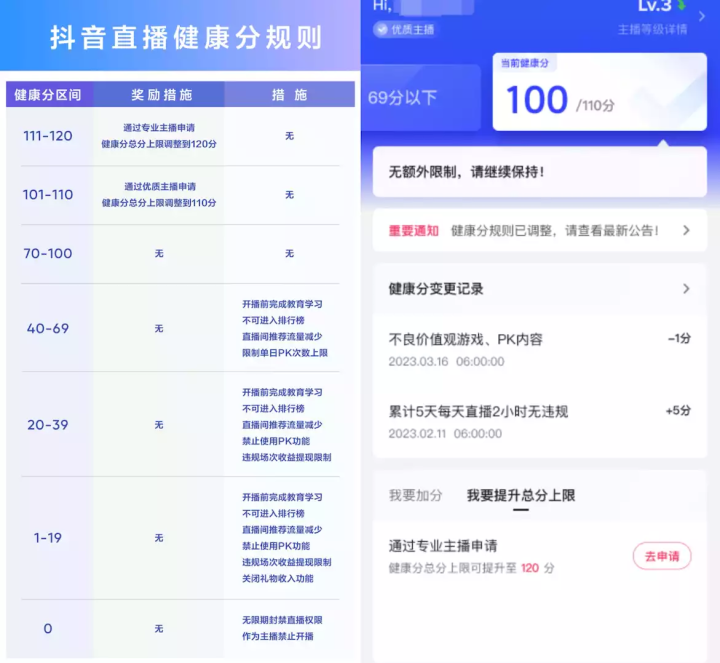Switch to the 我要加分 tab
Image resolution: width=720 pixels, height=663 pixels.
click(x=415, y=495)
